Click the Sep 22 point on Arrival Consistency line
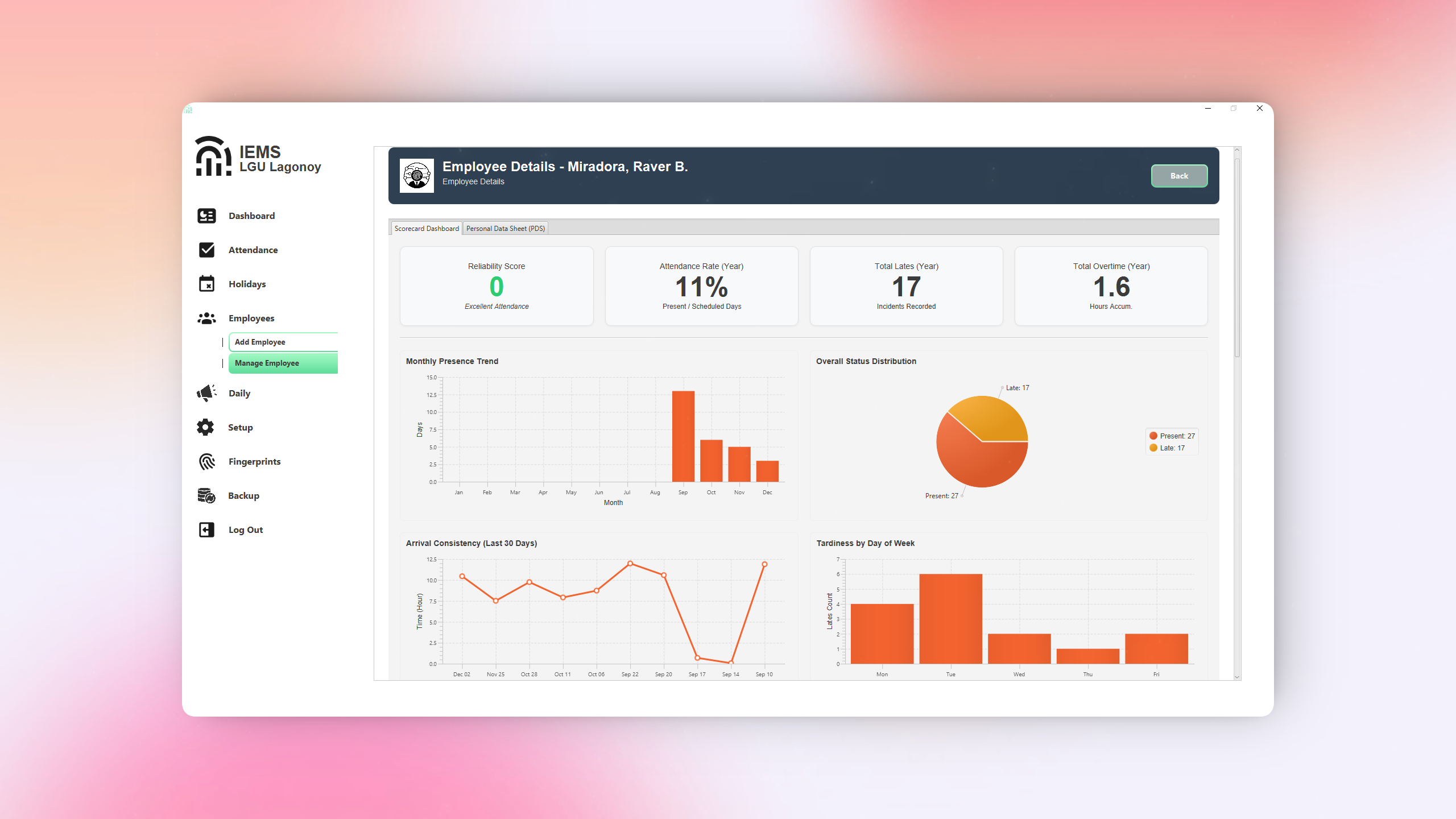Screen dimensions: 1456x819 [x=630, y=563]
